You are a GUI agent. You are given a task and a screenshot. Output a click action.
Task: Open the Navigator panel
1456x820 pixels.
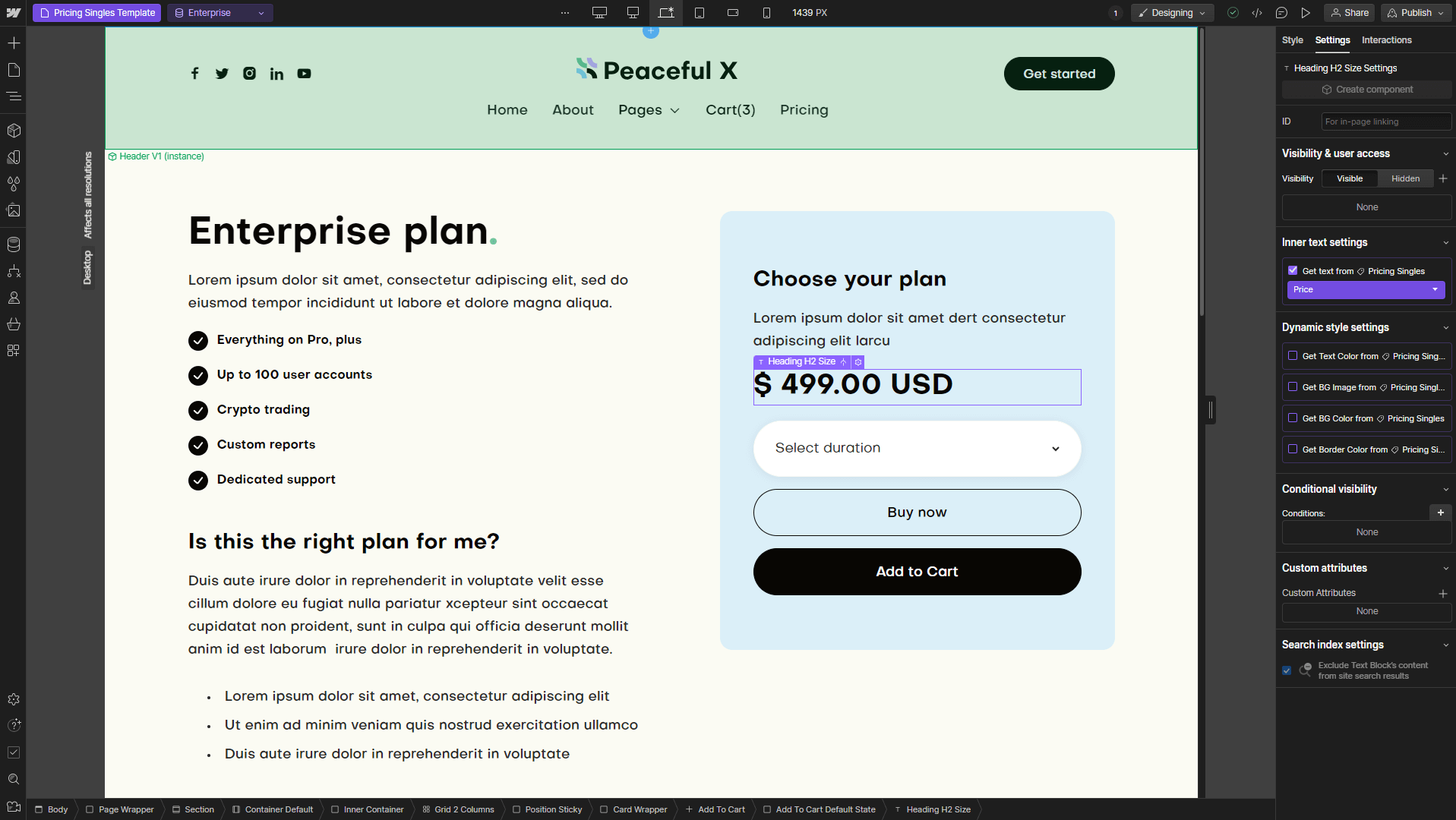click(14, 96)
